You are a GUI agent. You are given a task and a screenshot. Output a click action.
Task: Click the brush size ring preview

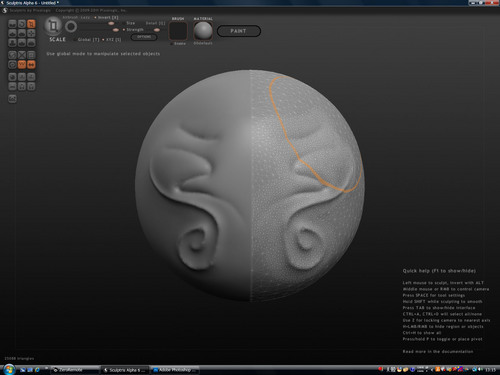pyautogui.click(x=71, y=27)
